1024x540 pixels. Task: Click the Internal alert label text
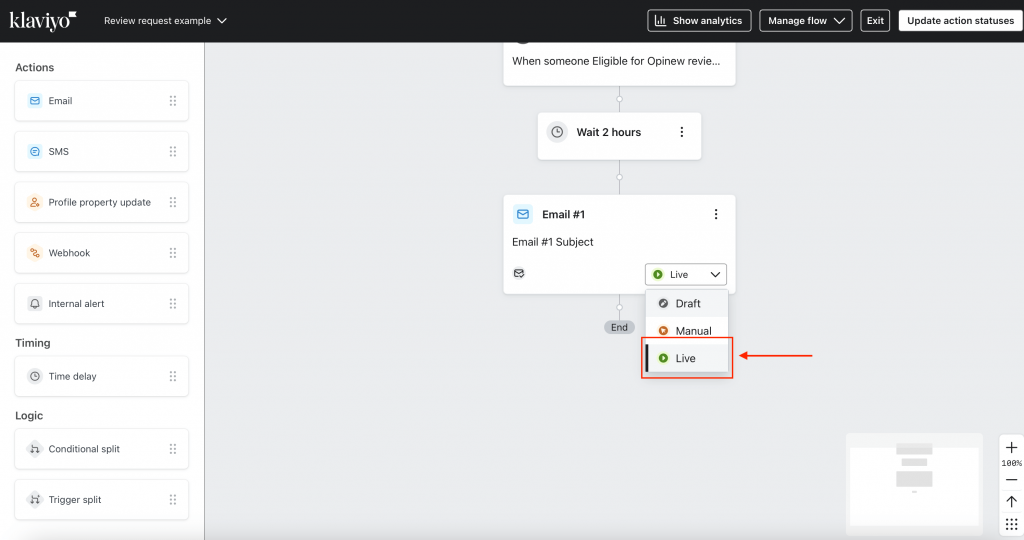[x=76, y=304]
